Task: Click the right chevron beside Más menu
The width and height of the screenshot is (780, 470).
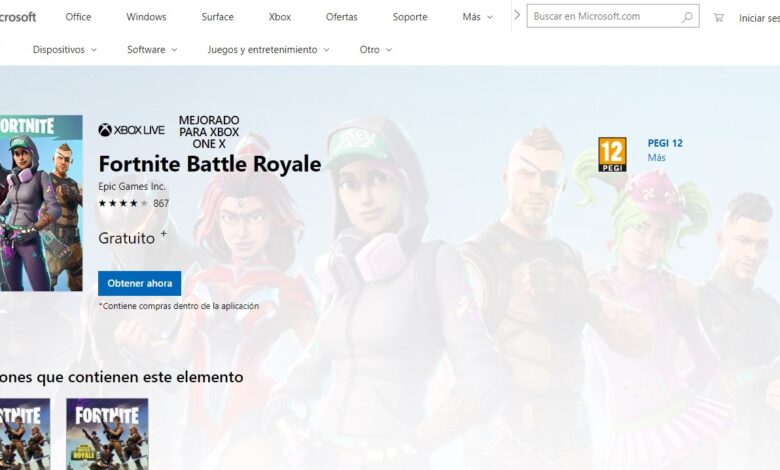Action: pos(517,15)
